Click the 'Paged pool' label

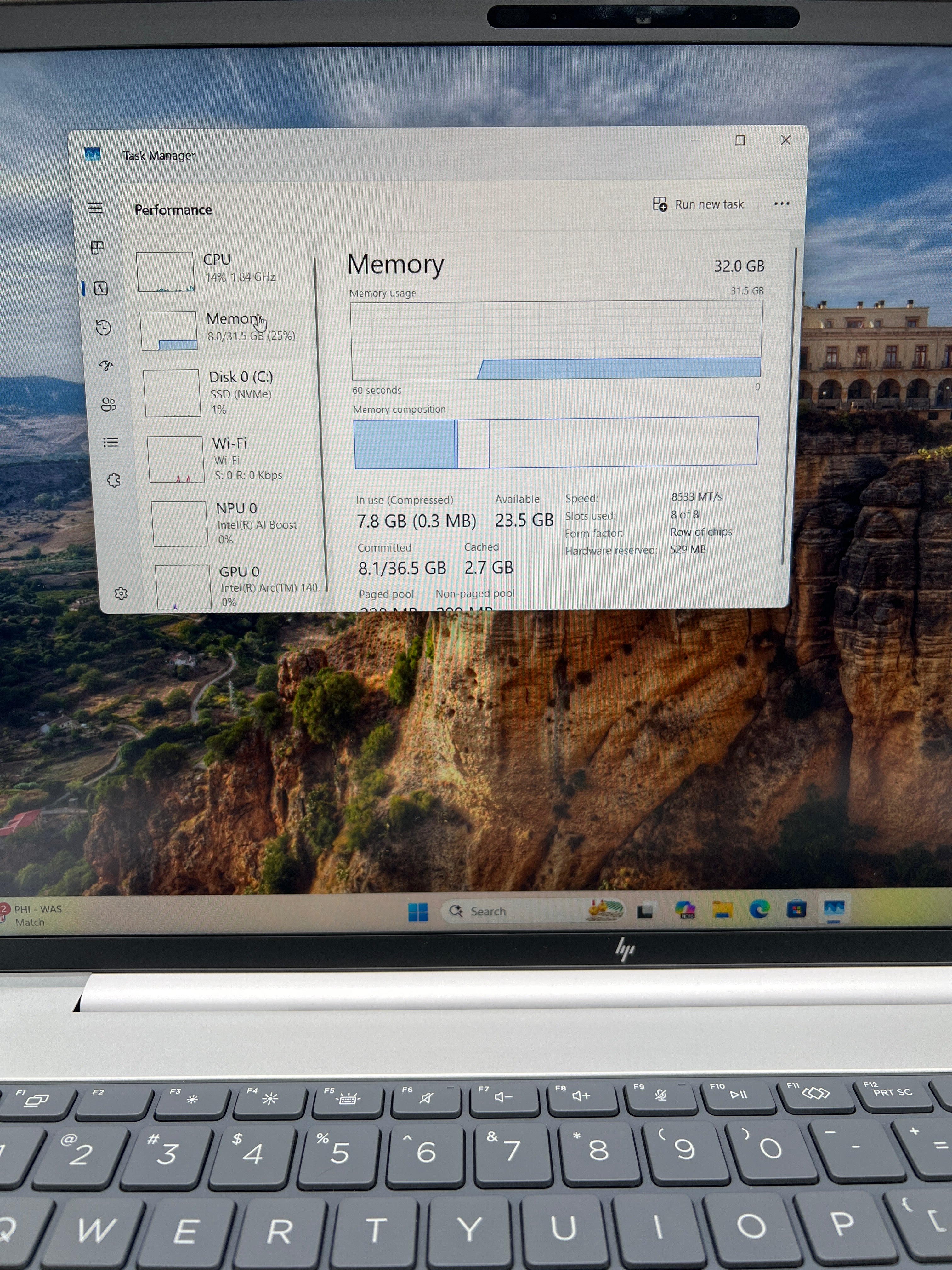(386, 594)
